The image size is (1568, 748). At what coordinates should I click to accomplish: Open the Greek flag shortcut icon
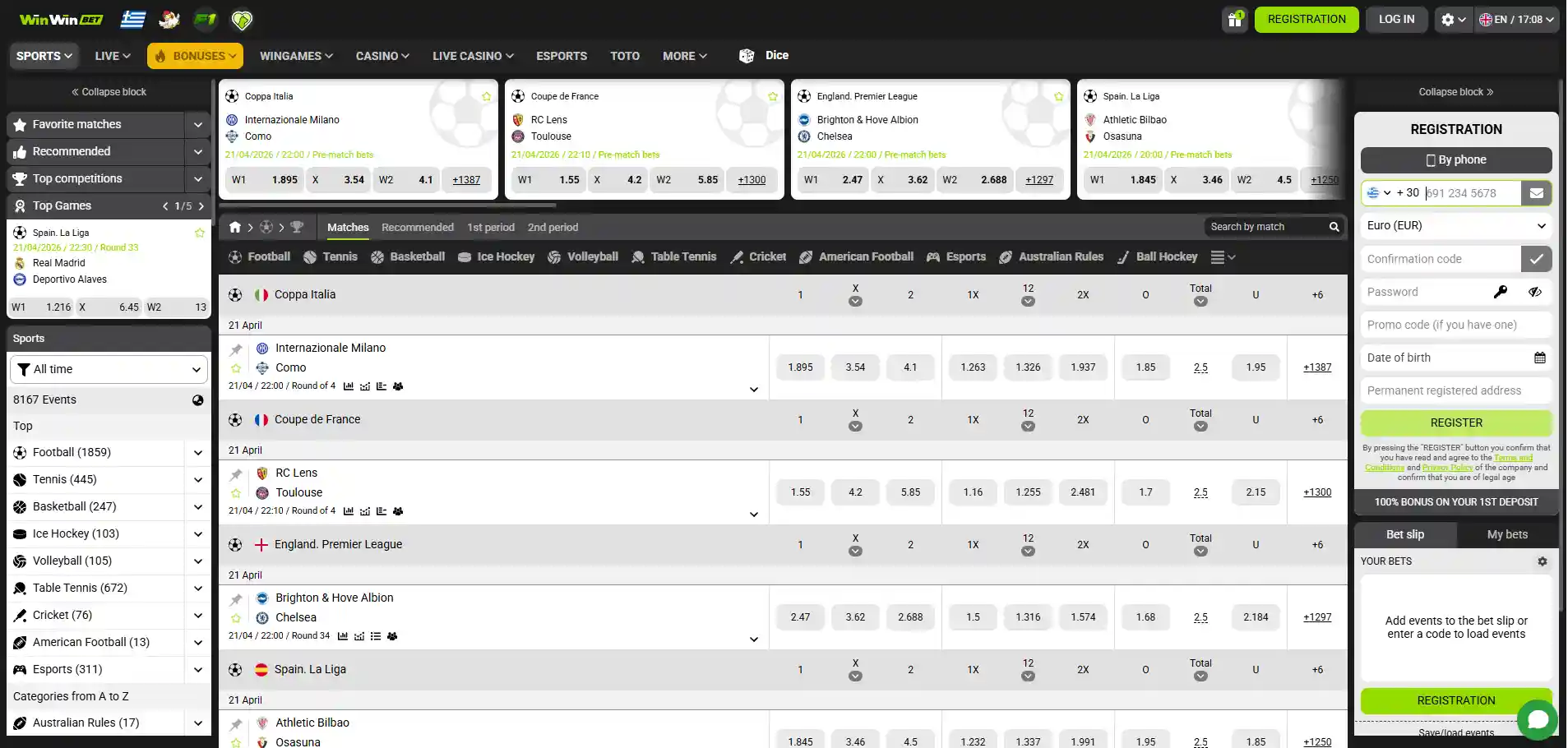132,20
